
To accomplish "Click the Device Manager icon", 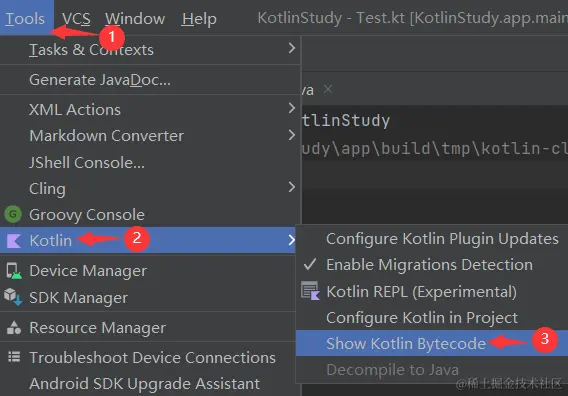I will point(14,271).
